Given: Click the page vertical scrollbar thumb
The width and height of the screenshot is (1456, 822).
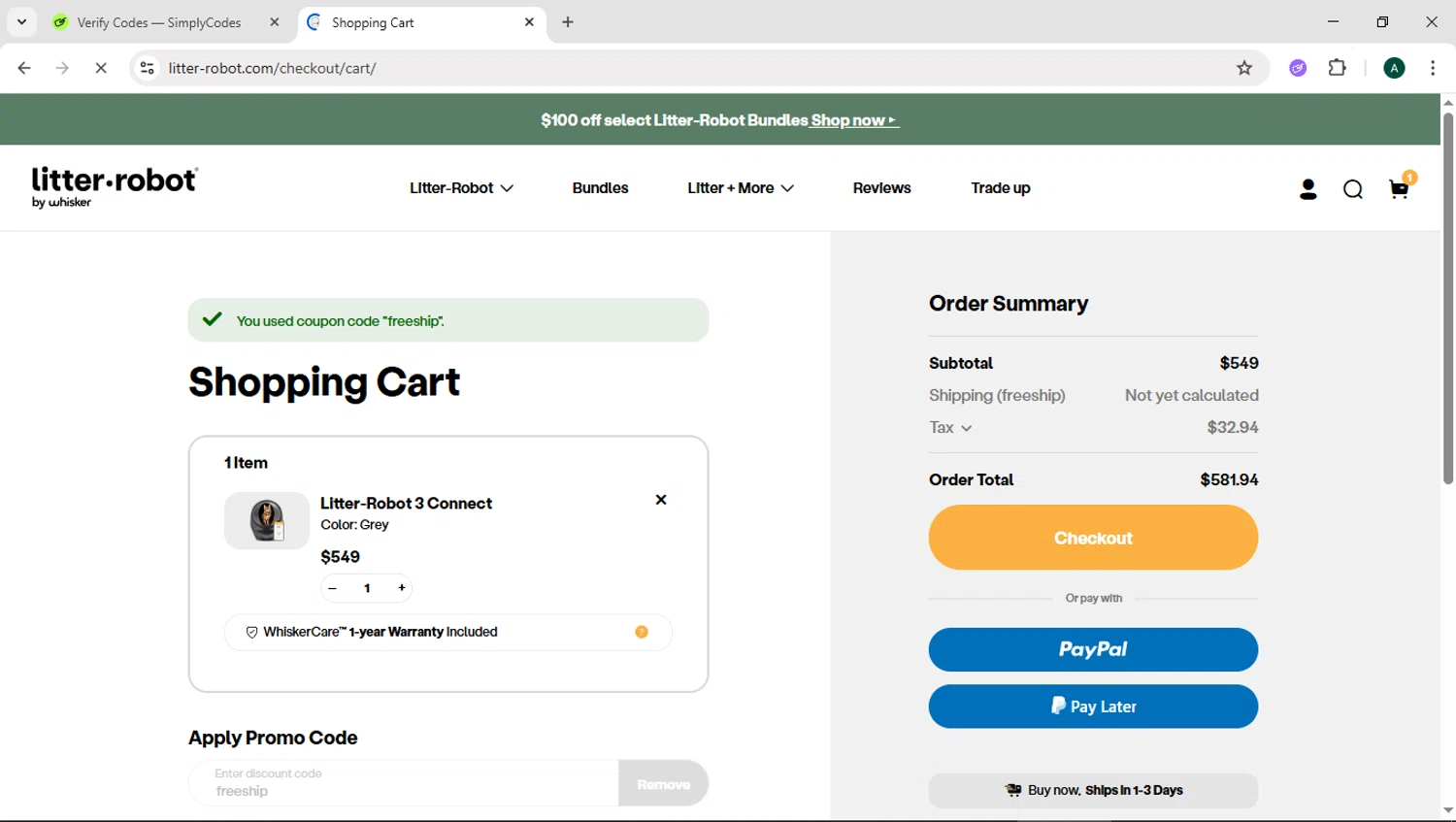Looking at the screenshot, I should point(1447,296).
